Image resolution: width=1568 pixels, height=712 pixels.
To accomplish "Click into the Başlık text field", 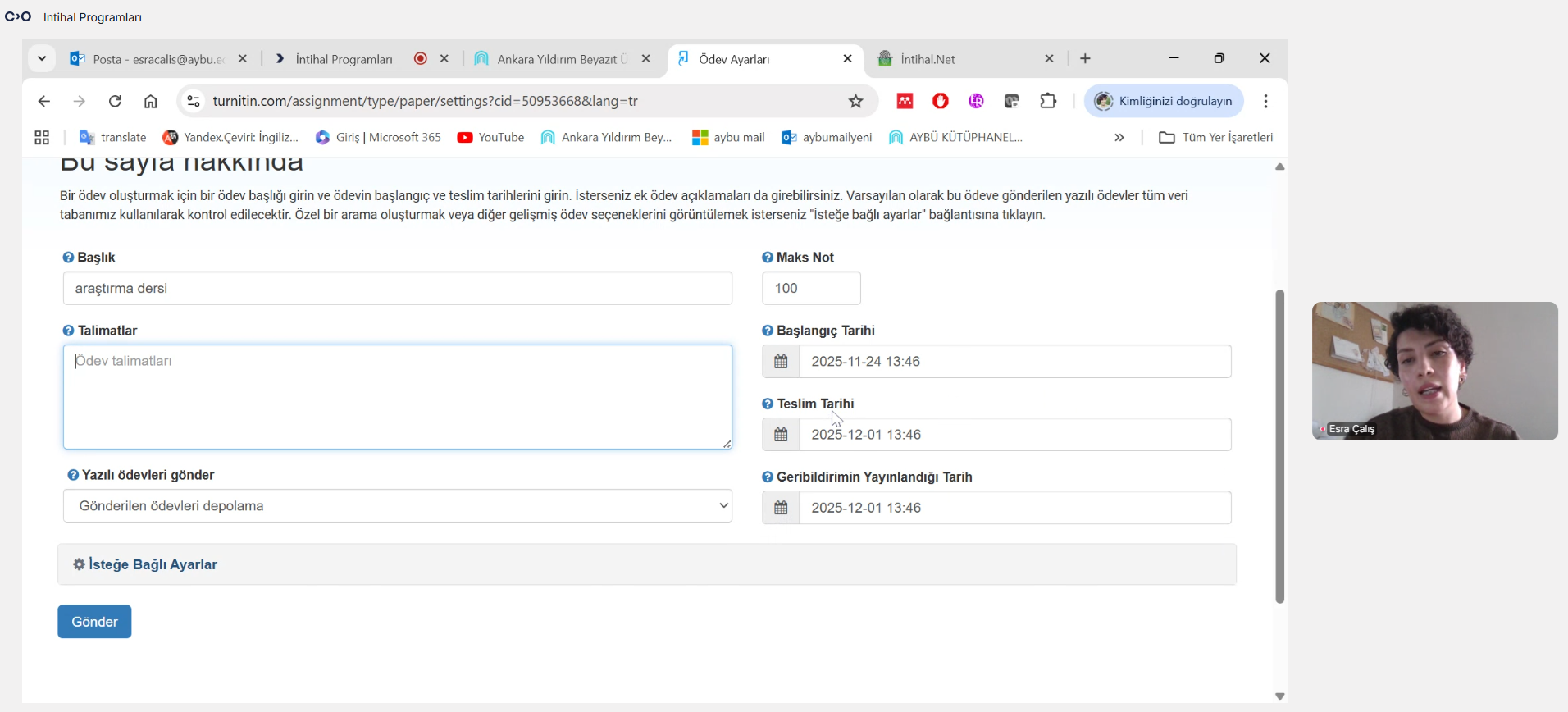I will [398, 289].
